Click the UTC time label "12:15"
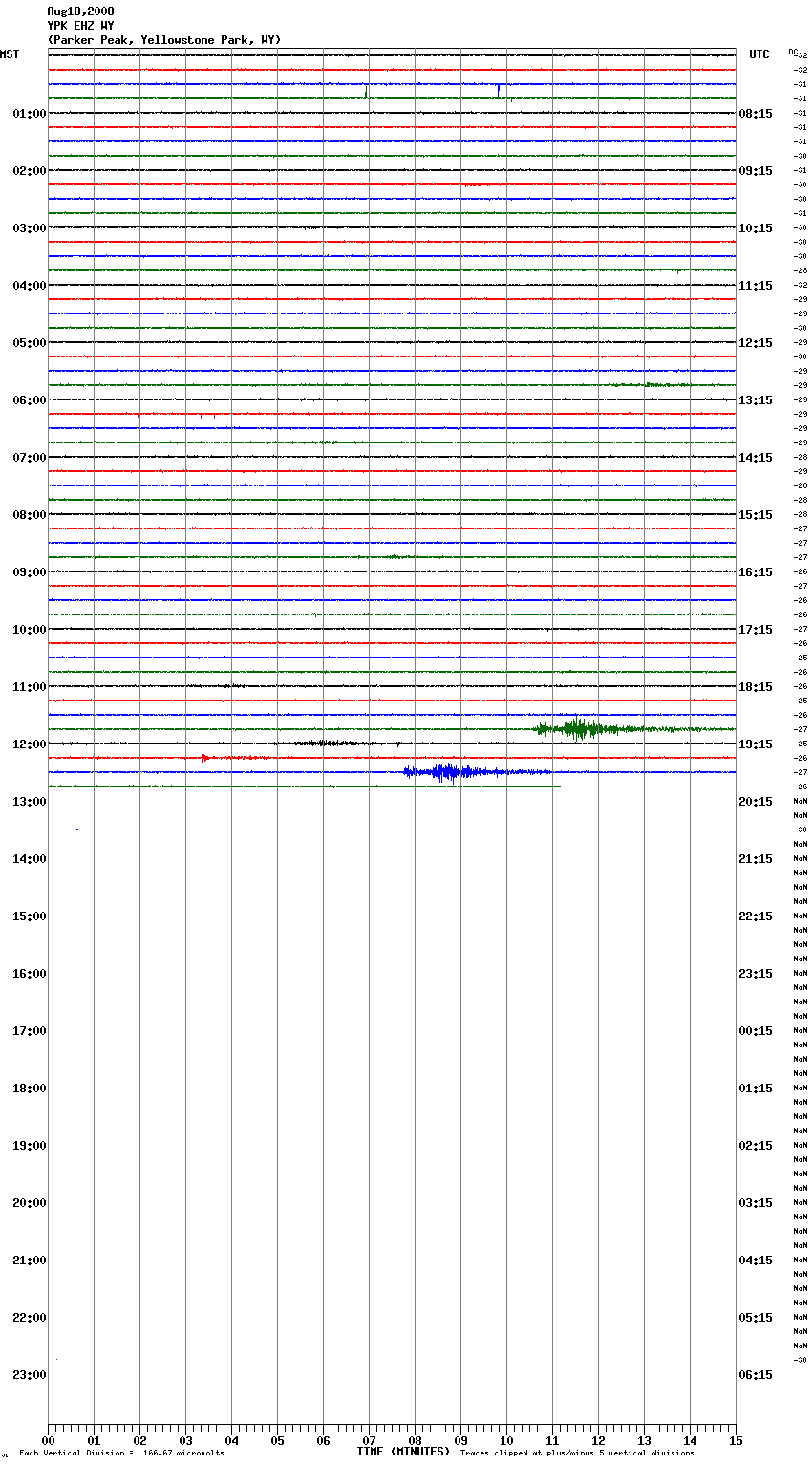The width and height of the screenshot is (812, 1466). (756, 343)
